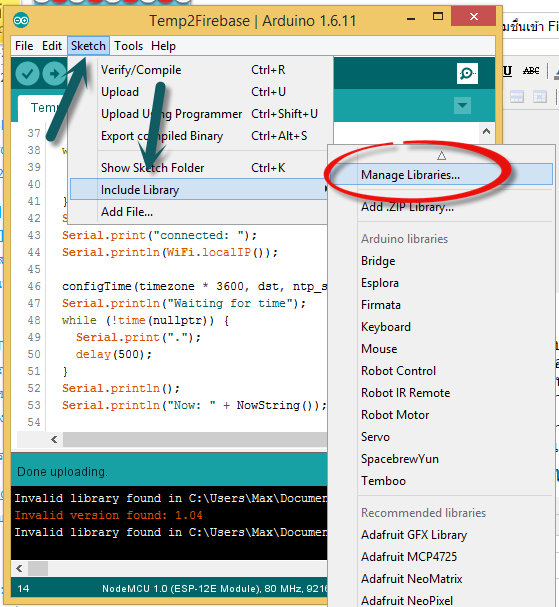Click the editor scroll-up arrow
The height and width of the screenshot is (607, 559).
pyautogui.click(x=486, y=131)
